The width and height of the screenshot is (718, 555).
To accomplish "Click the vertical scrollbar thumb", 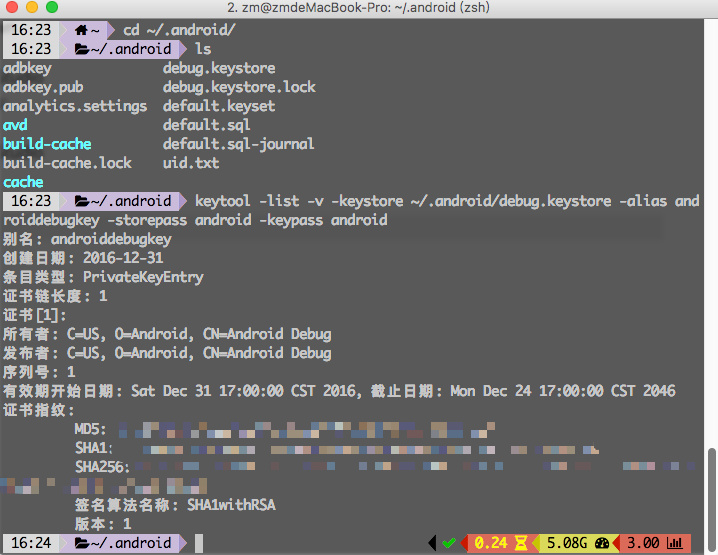I will coord(711,499).
